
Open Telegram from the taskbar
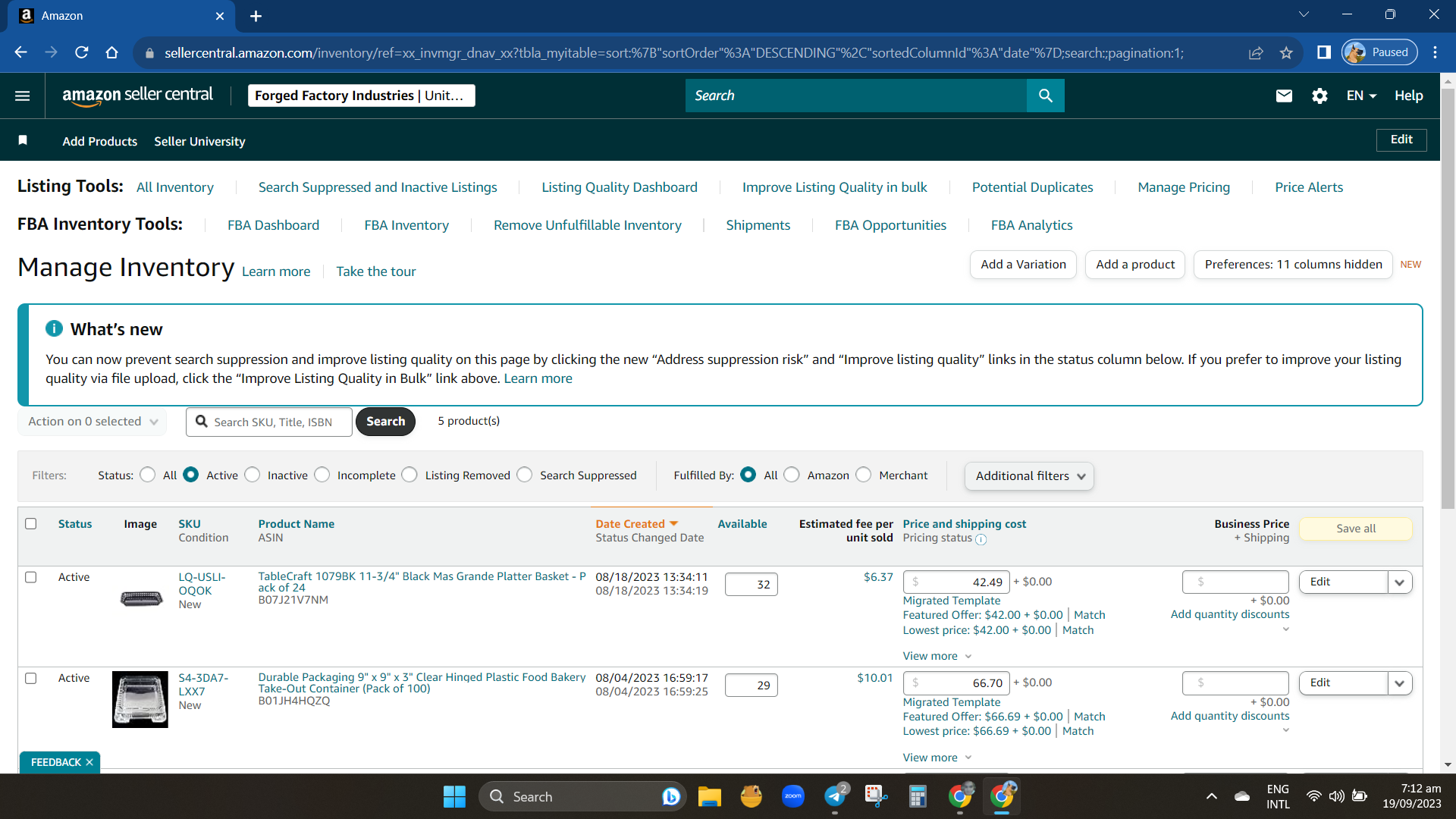[x=835, y=796]
